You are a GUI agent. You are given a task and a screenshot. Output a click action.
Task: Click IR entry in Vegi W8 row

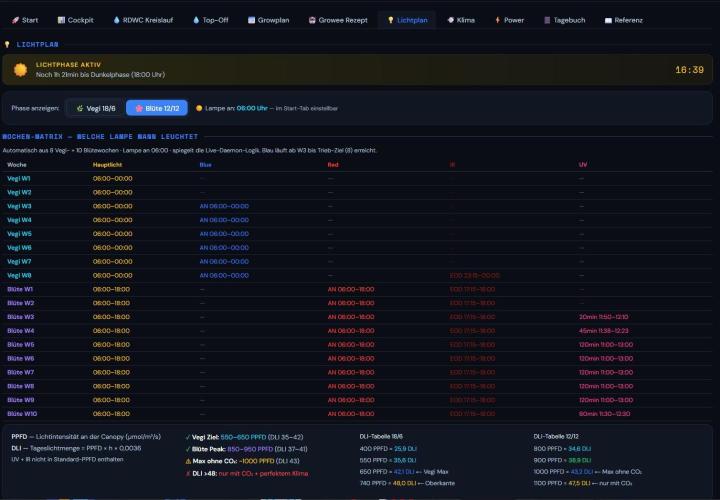tap(475, 275)
